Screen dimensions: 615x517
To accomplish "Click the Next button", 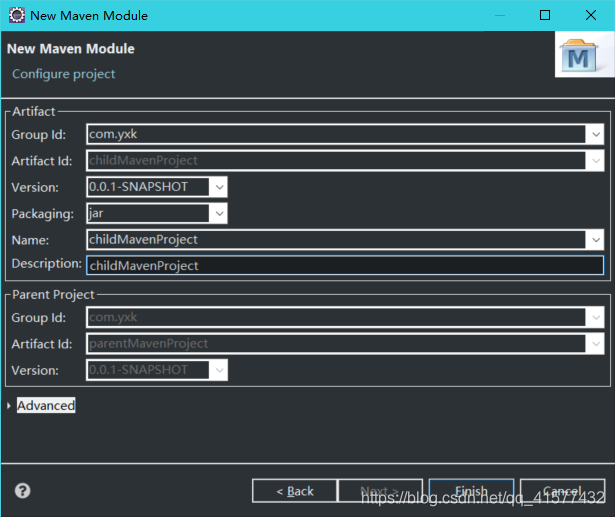I will click(380, 491).
